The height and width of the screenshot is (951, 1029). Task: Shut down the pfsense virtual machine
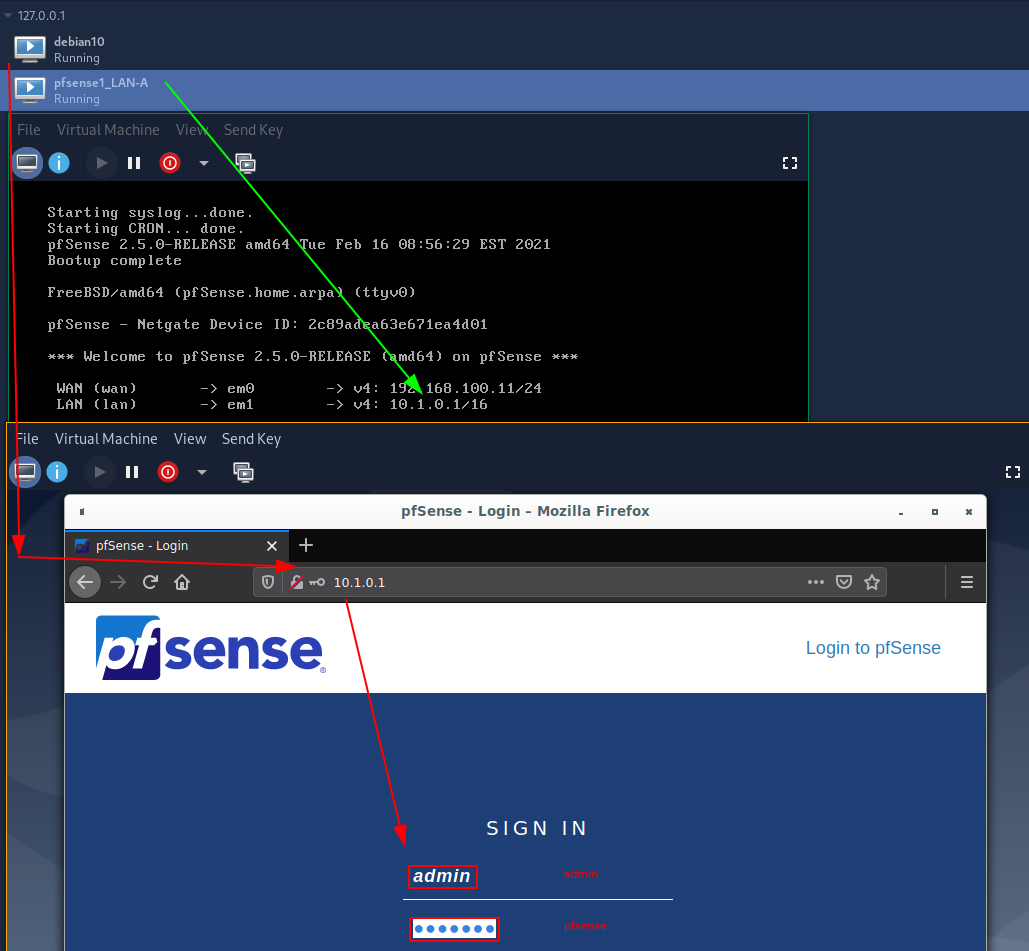[x=170, y=163]
